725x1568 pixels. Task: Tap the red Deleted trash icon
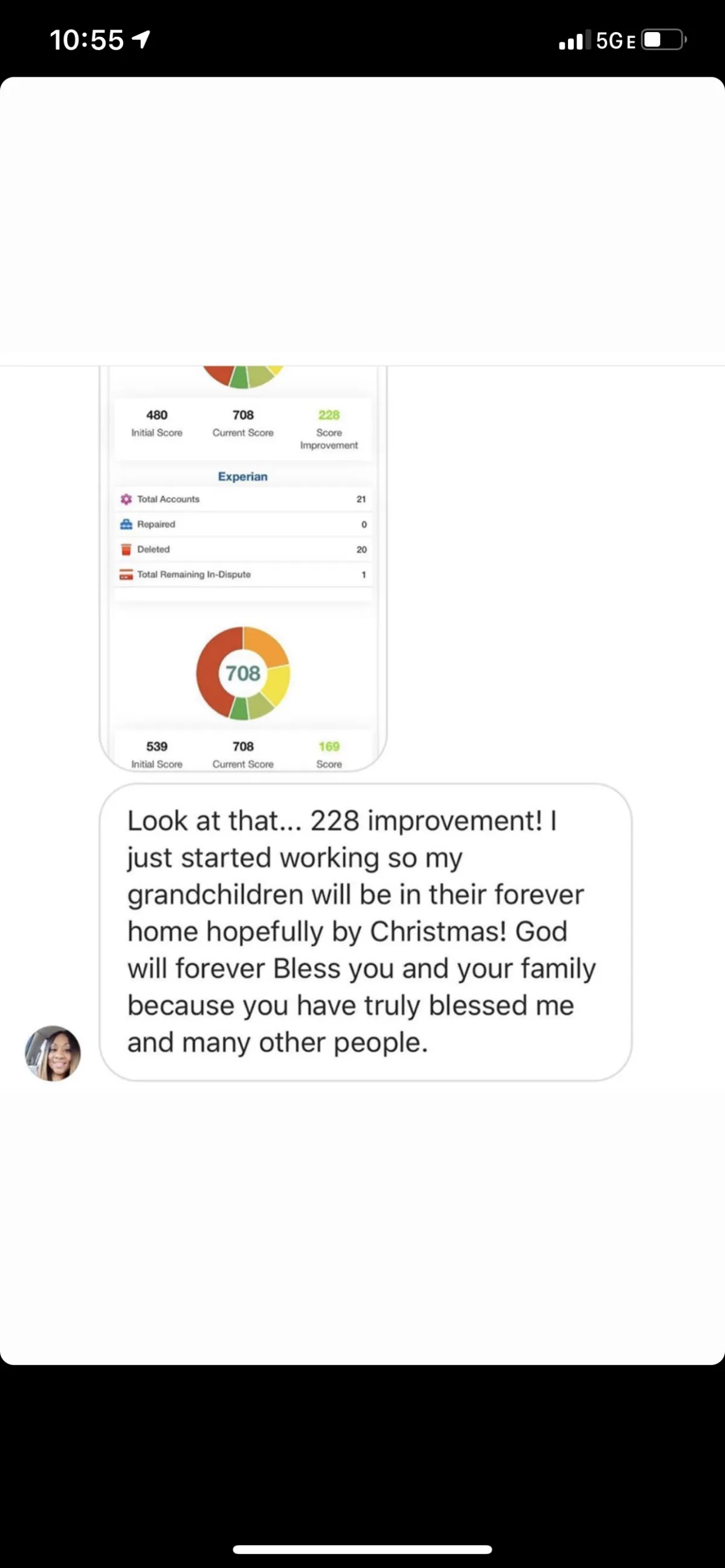(x=126, y=549)
